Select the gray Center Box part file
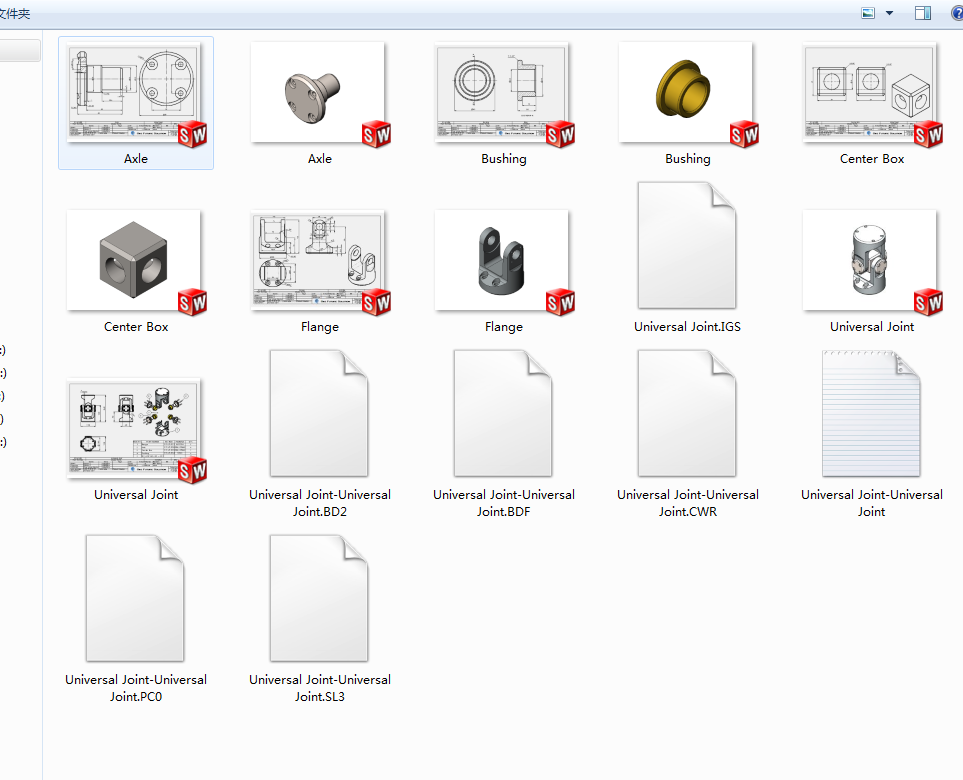Screen dimensions: 963x780 [x=134, y=260]
